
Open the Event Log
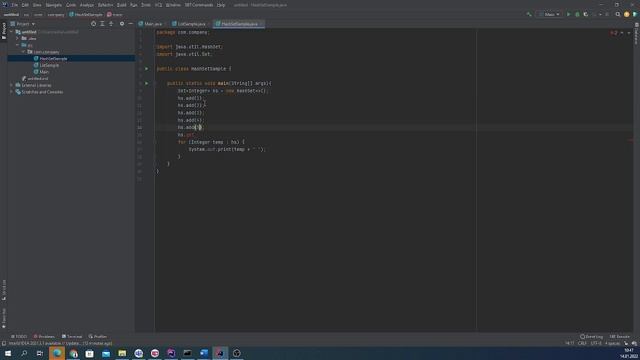(591, 336)
